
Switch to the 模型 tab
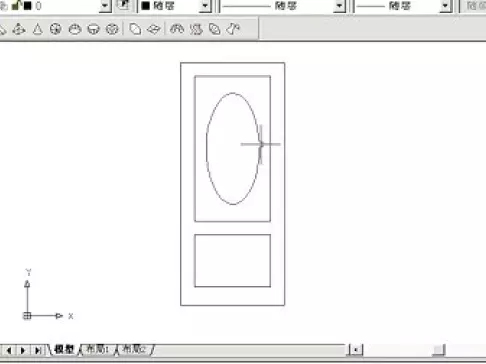[64, 349]
